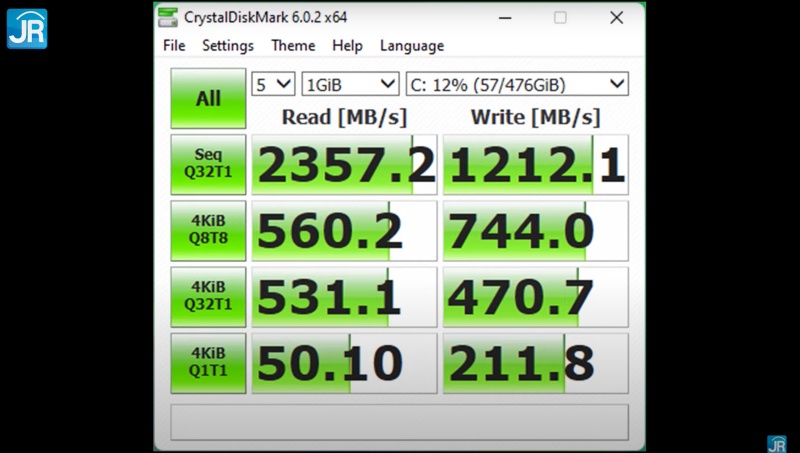
Task: Click the small JR watermark at bottom right
Action: pyautogui.click(x=776, y=442)
